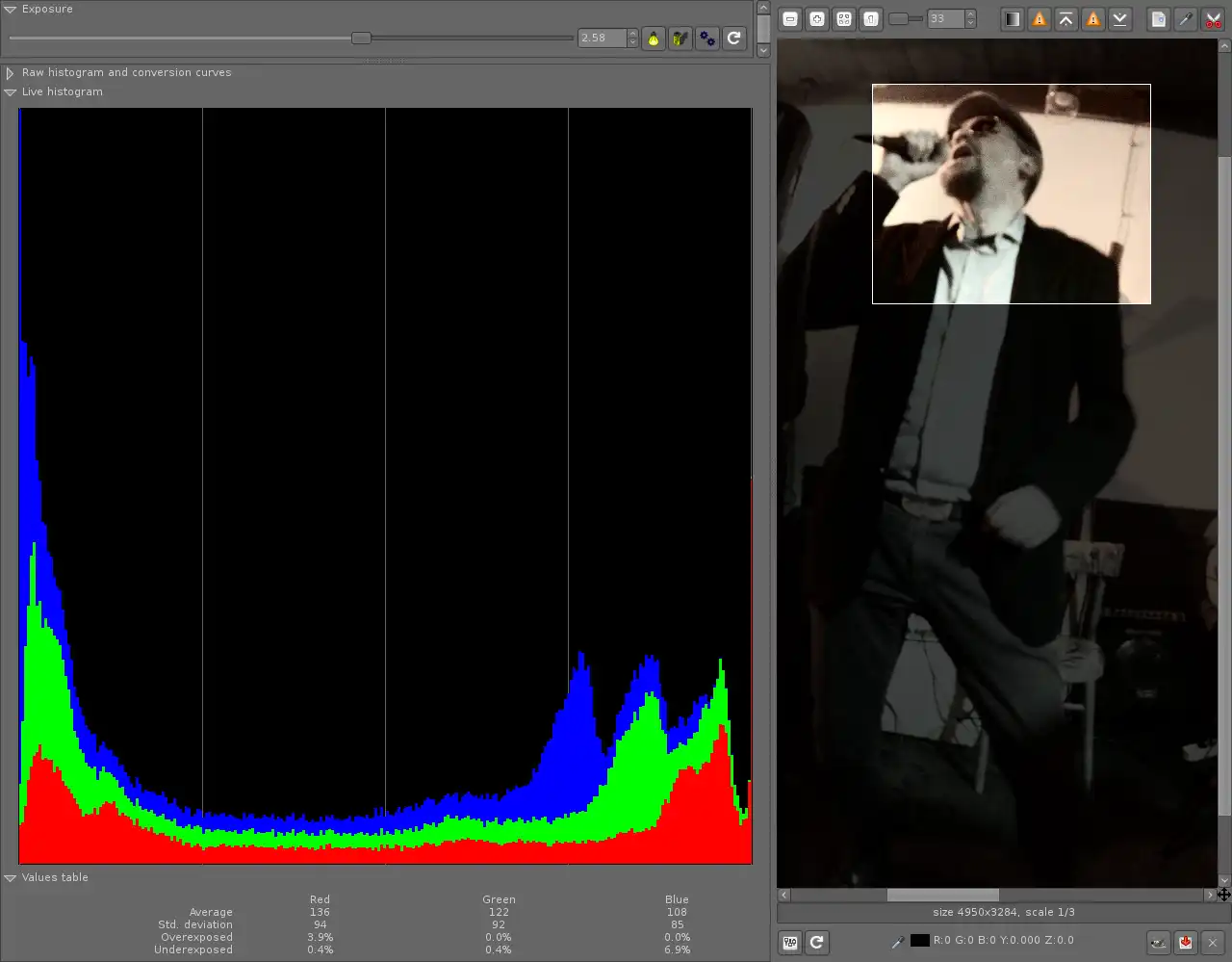Click the preview scrollbar's left arrow
The width and height of the screenshot is (1232, 962).
tap(783, 896)
